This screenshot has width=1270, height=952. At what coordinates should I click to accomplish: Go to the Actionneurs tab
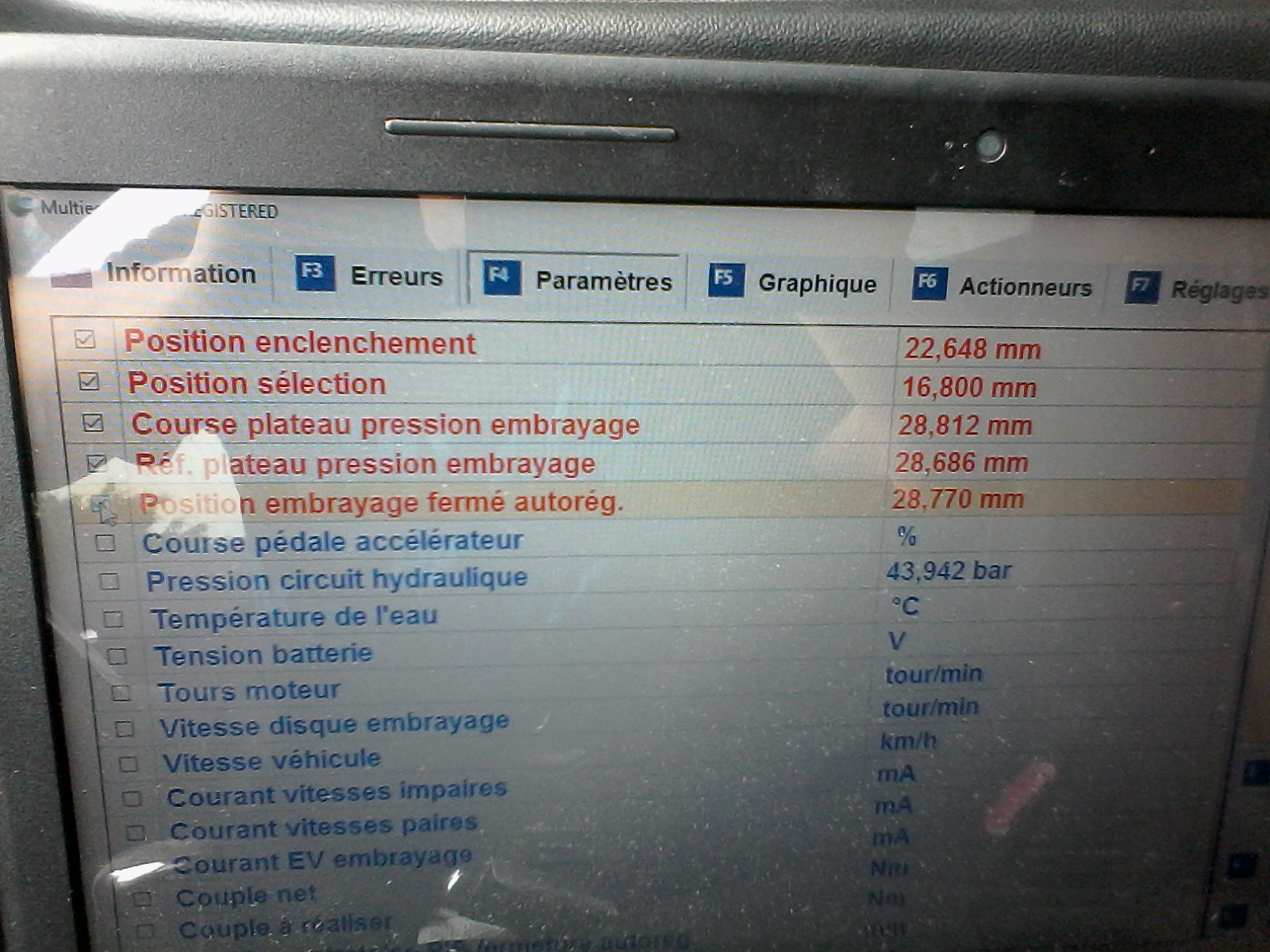pos(1025,286)
